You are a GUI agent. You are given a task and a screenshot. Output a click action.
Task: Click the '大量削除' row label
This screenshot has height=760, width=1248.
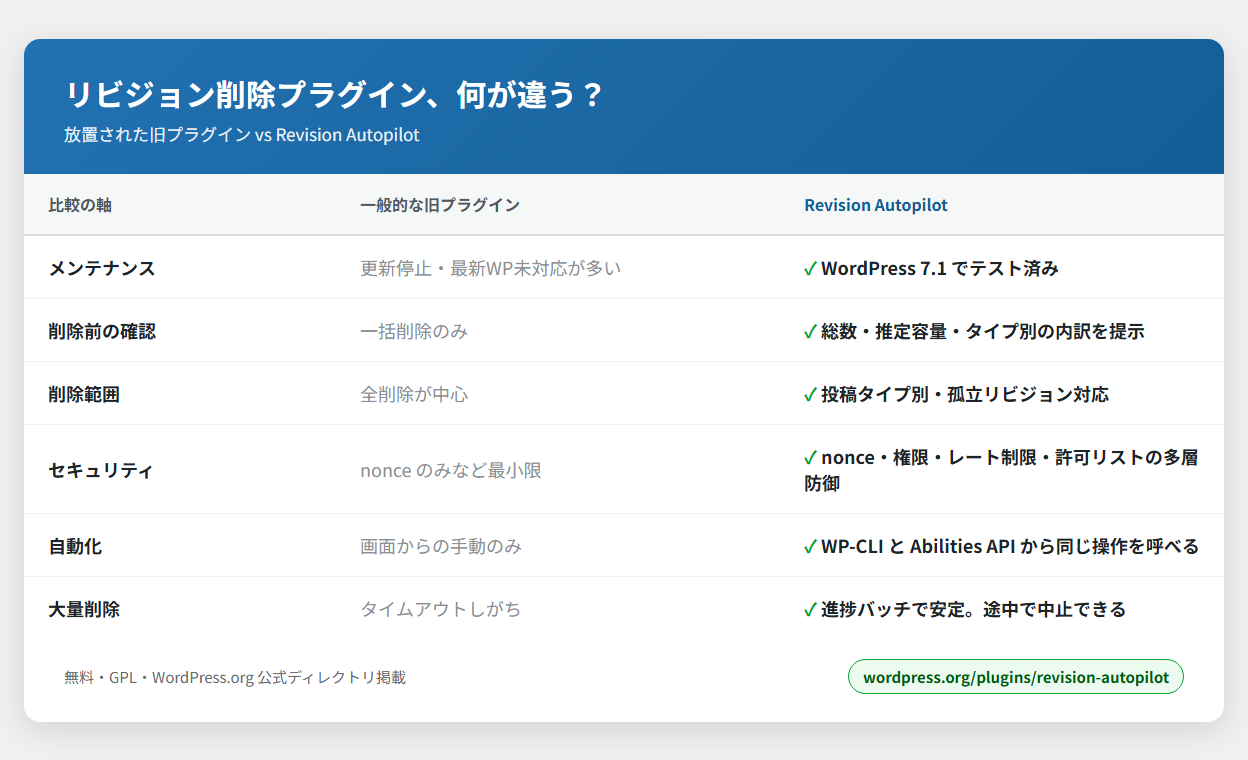click(84, 609)
